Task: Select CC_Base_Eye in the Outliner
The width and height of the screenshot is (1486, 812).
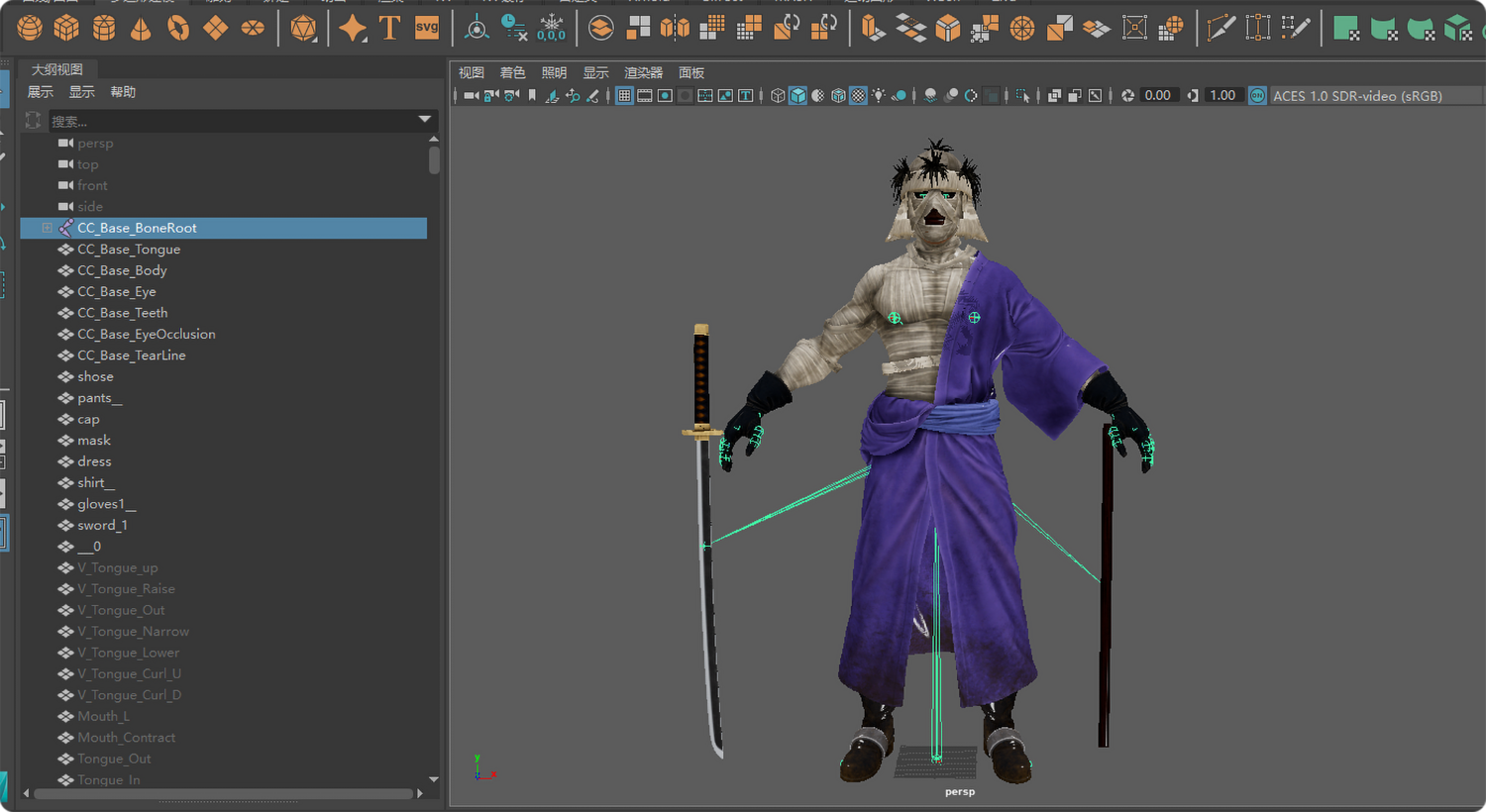Action: pos(117,292)
